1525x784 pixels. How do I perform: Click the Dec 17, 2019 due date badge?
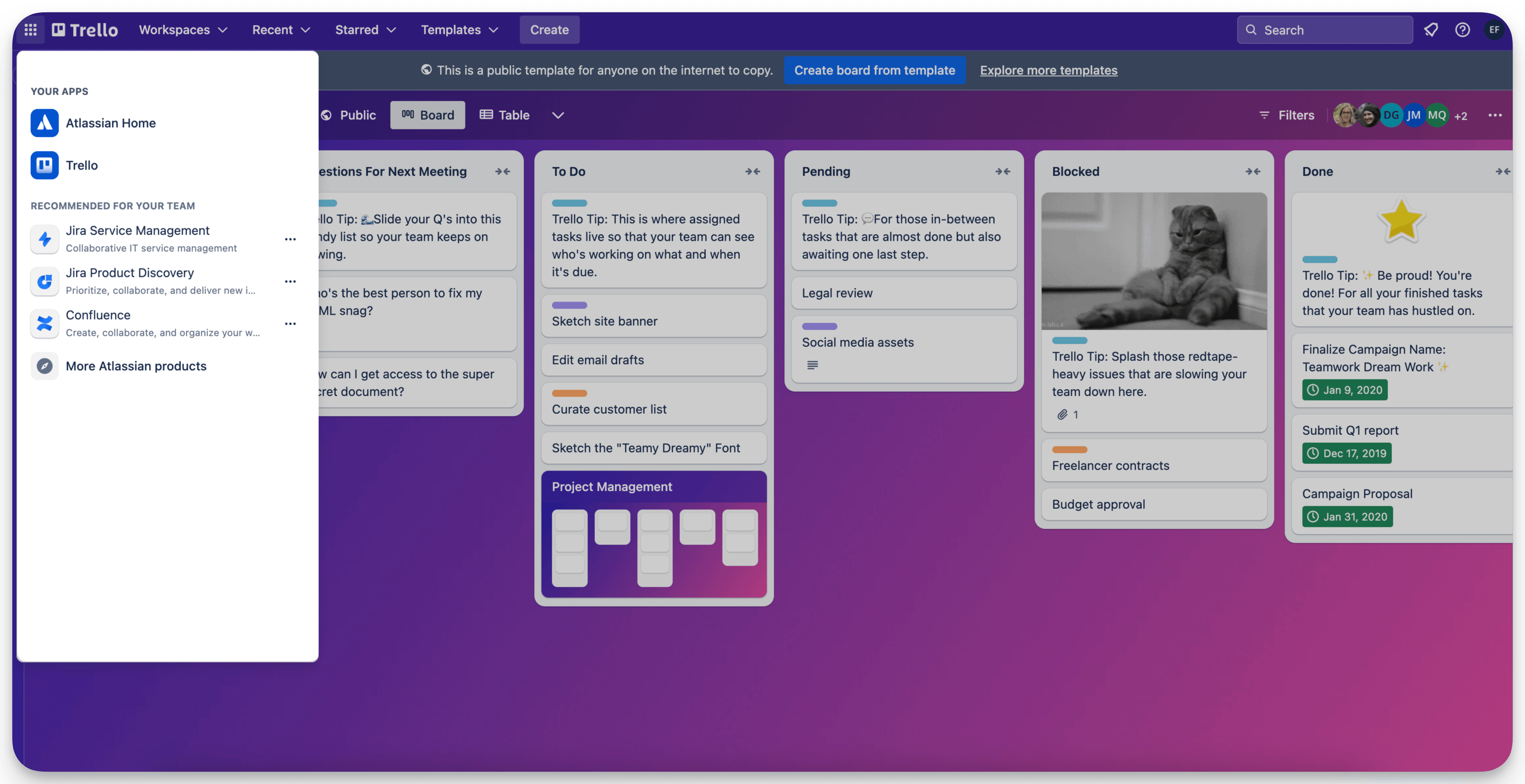[x=1346, y=453]
